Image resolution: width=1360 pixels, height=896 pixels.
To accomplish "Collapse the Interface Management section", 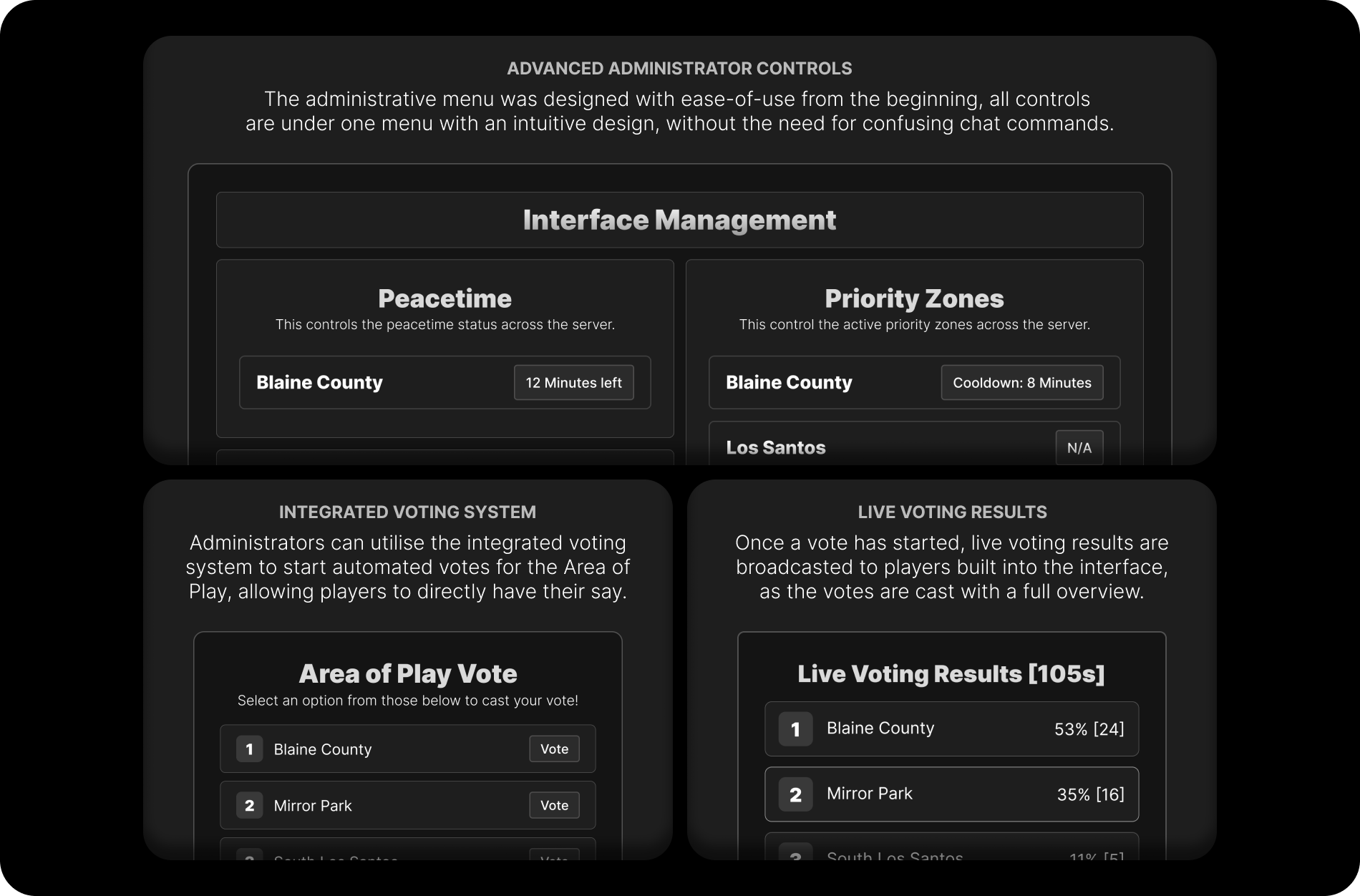I will [679, 220].
